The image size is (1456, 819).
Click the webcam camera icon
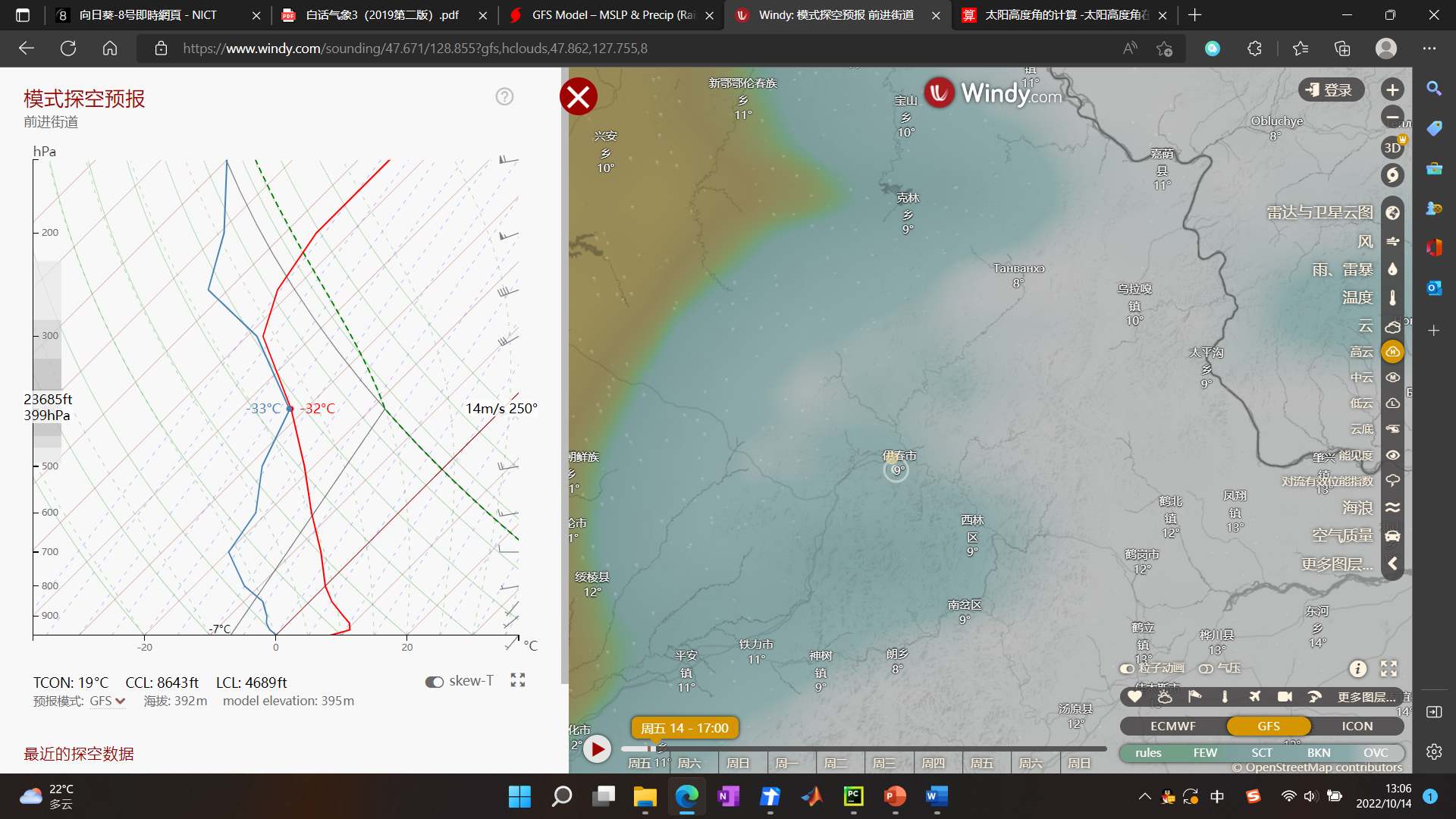[x=1285, y=696]
